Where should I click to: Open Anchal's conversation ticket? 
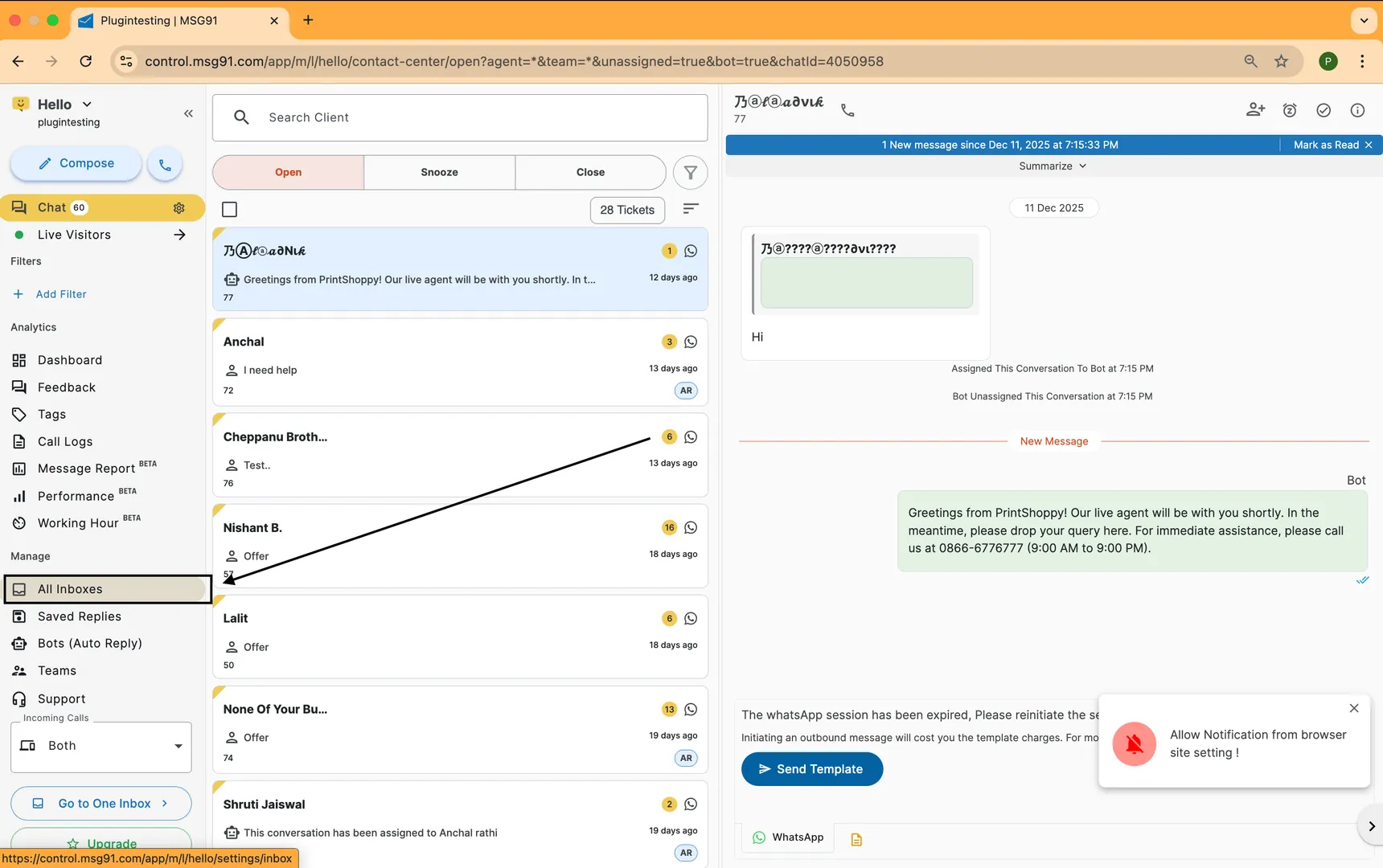tap(461, 362)
